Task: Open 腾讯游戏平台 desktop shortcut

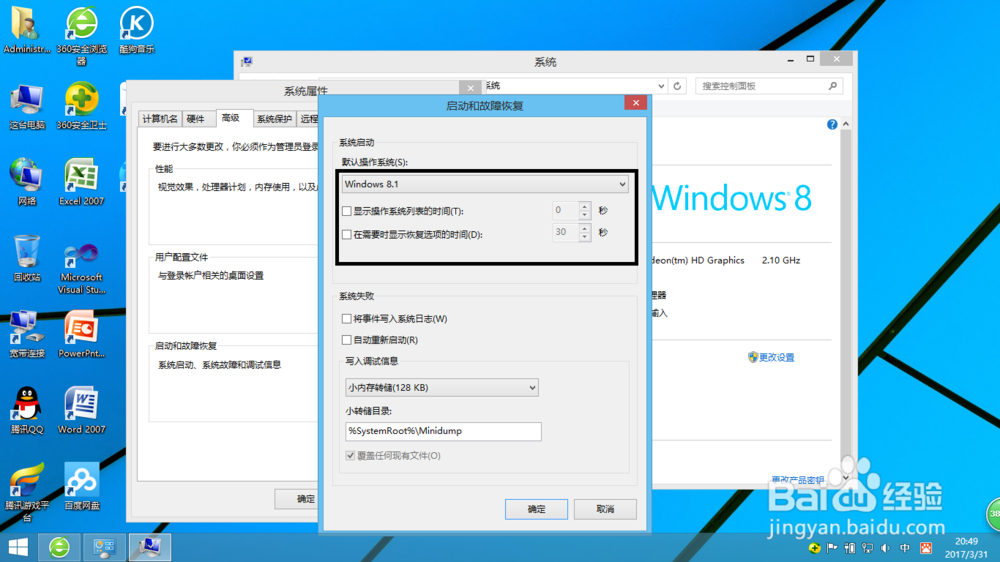Action: [x=27, y=492]
